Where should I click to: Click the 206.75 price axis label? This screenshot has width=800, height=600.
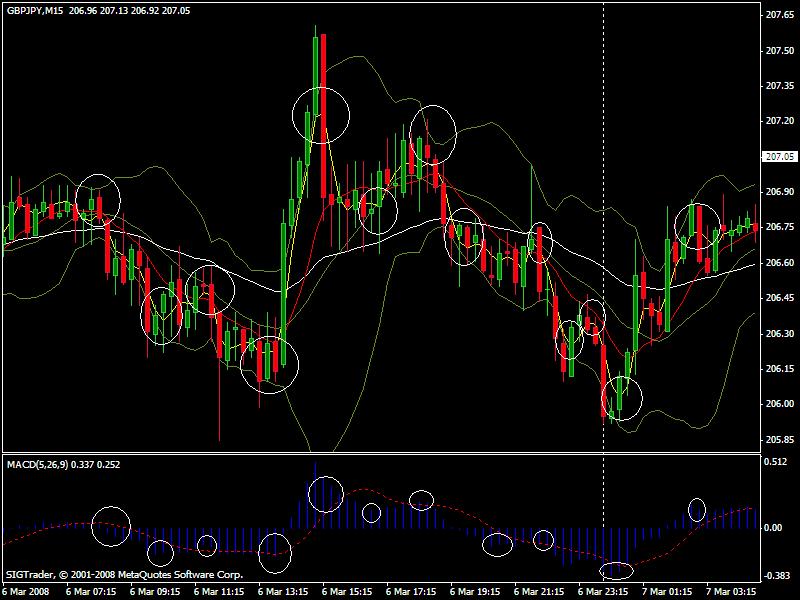click(780, 227)
